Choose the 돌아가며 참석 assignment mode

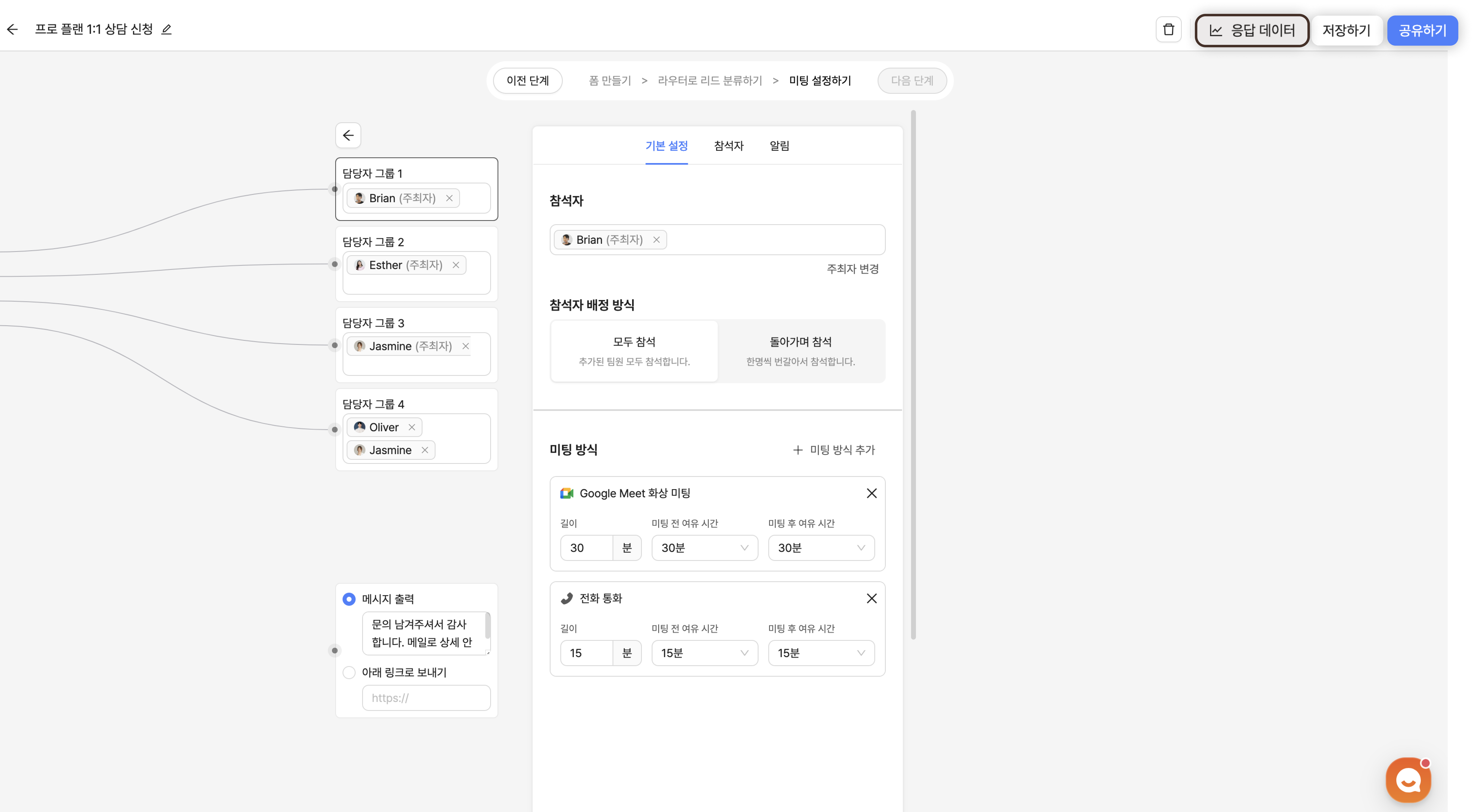pos(801,350)
